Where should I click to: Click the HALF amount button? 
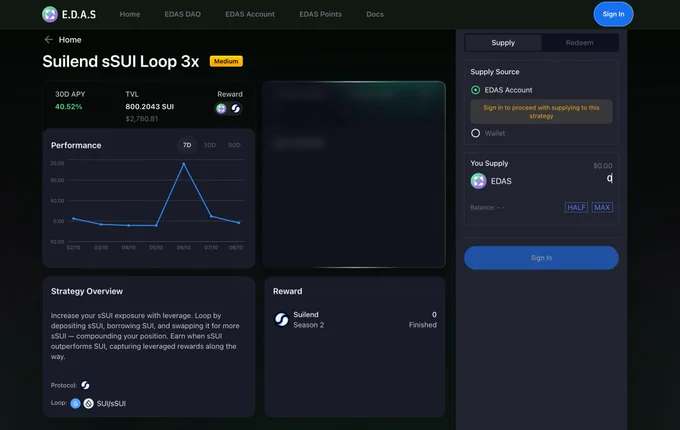(x=576, y=207)
